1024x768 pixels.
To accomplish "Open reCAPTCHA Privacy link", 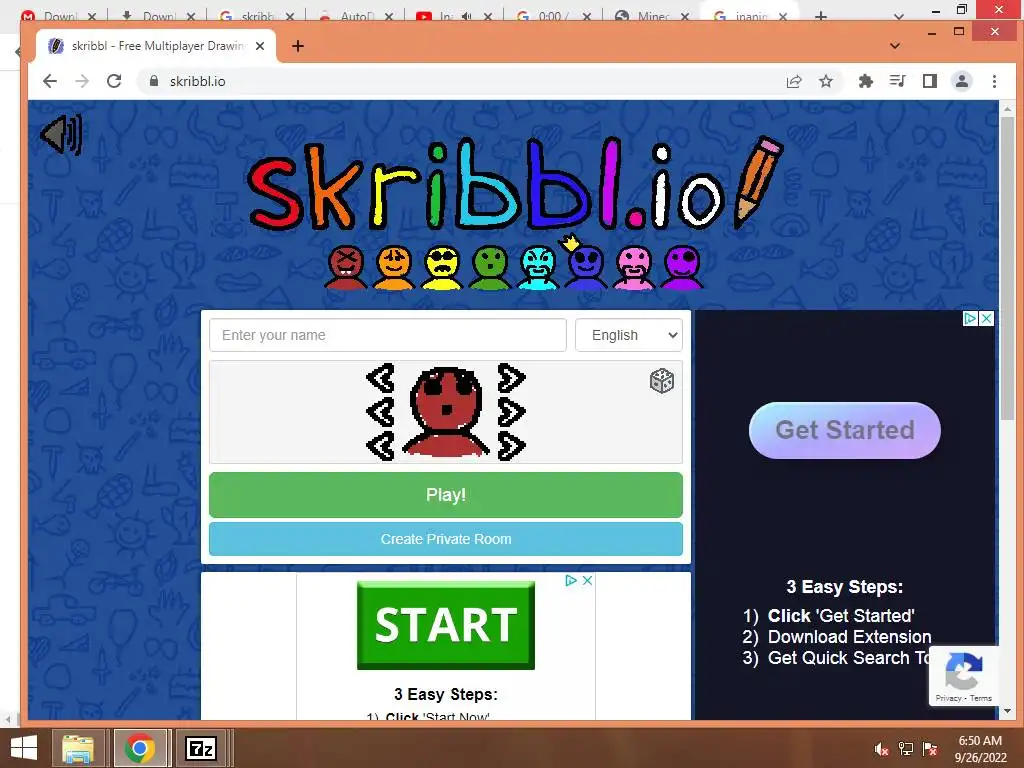I will point(948,698).
